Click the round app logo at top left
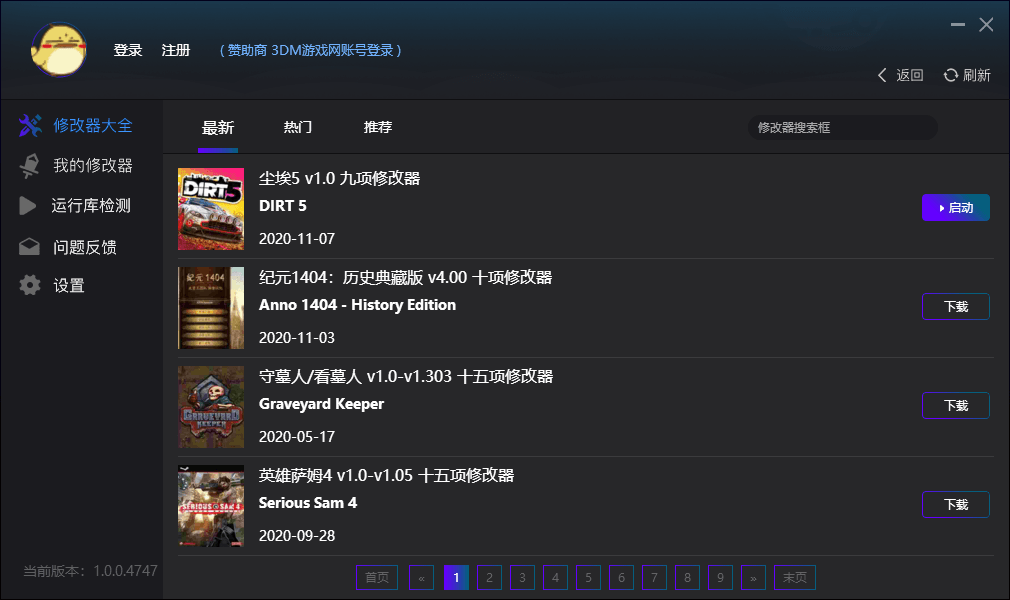The image size is (1010, 600). pos(58,50)
